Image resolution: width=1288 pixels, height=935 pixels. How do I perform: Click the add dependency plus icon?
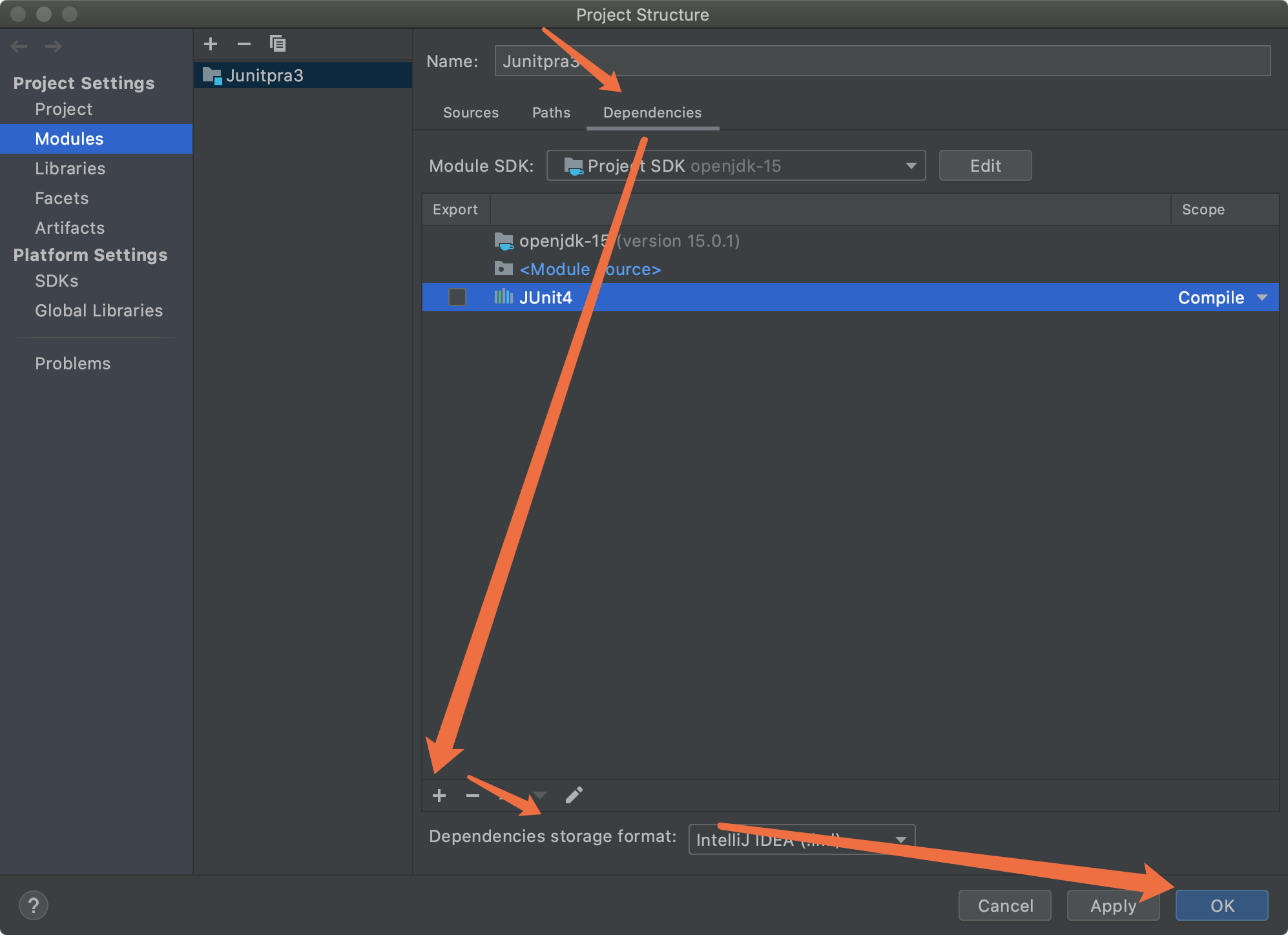click(x=439, y=796)
